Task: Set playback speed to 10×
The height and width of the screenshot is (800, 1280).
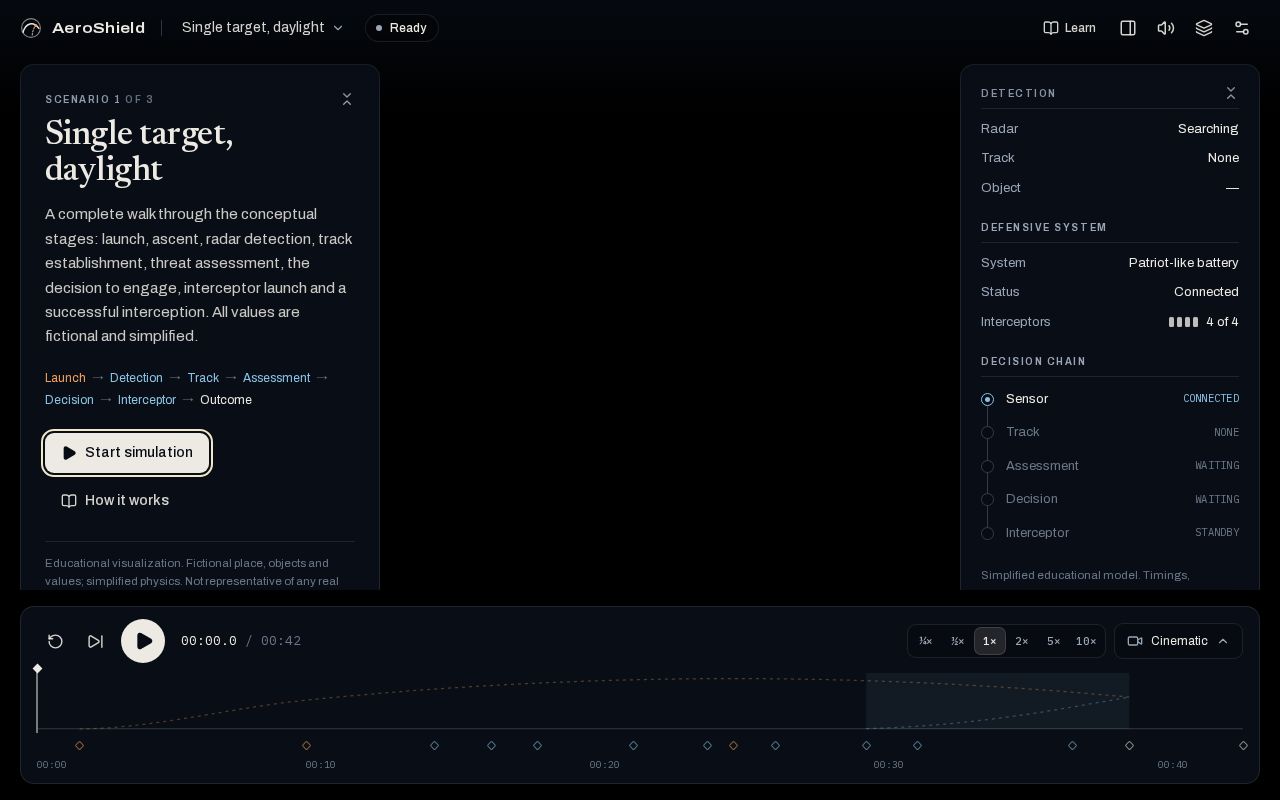Action: [1086, 641]
